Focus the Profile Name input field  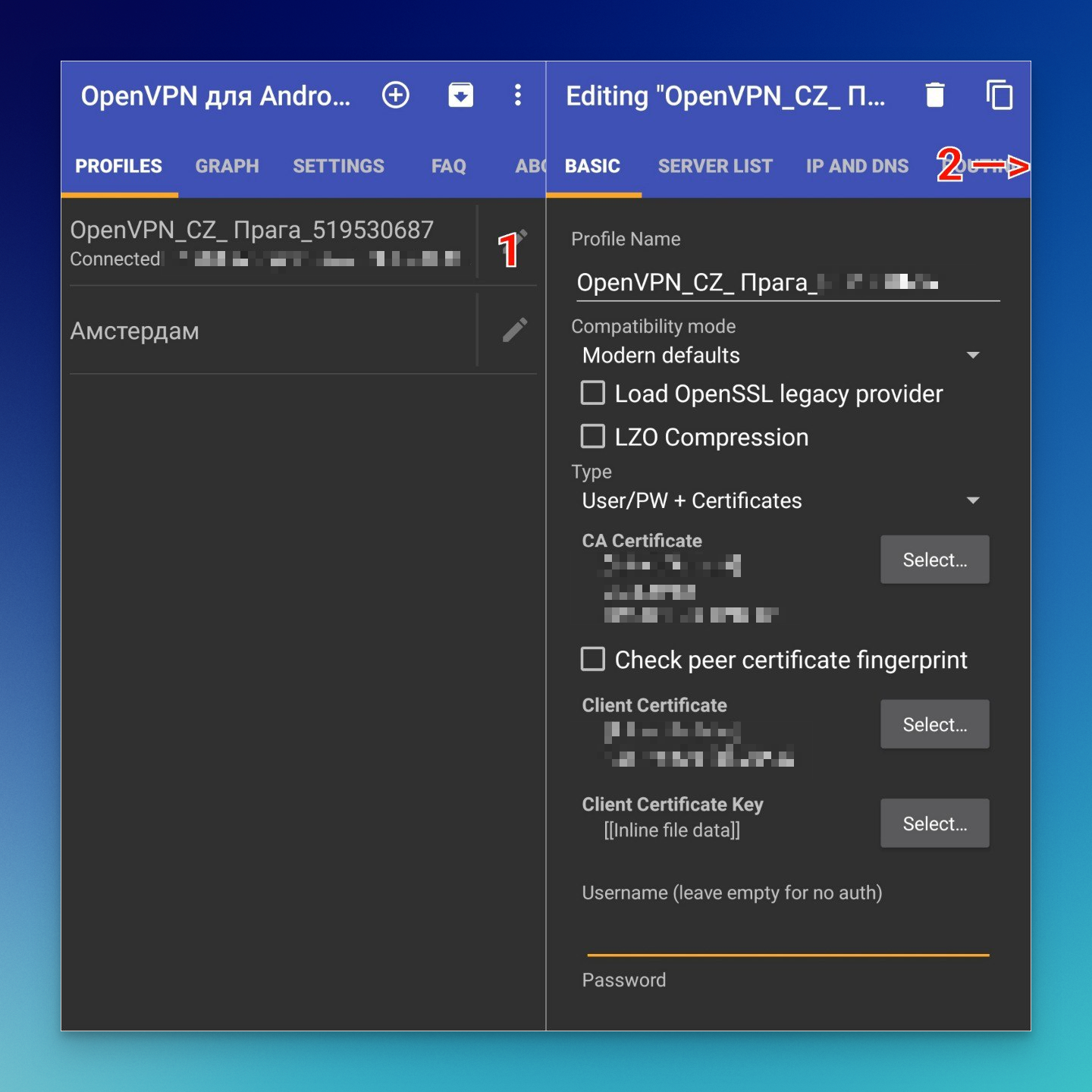[786, 282]
